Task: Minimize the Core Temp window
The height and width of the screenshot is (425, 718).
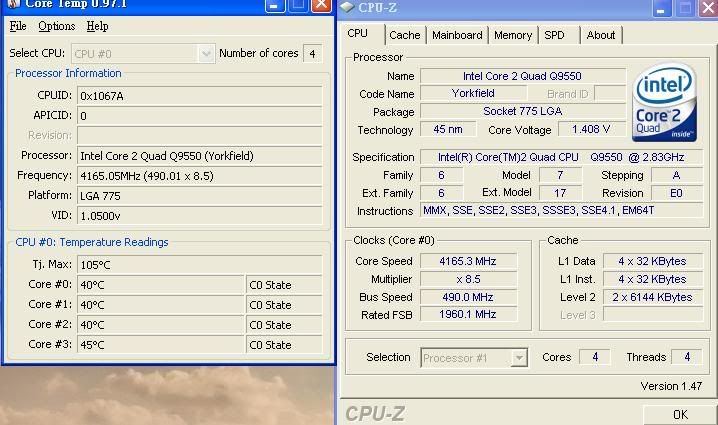Action: pos(276,5)
